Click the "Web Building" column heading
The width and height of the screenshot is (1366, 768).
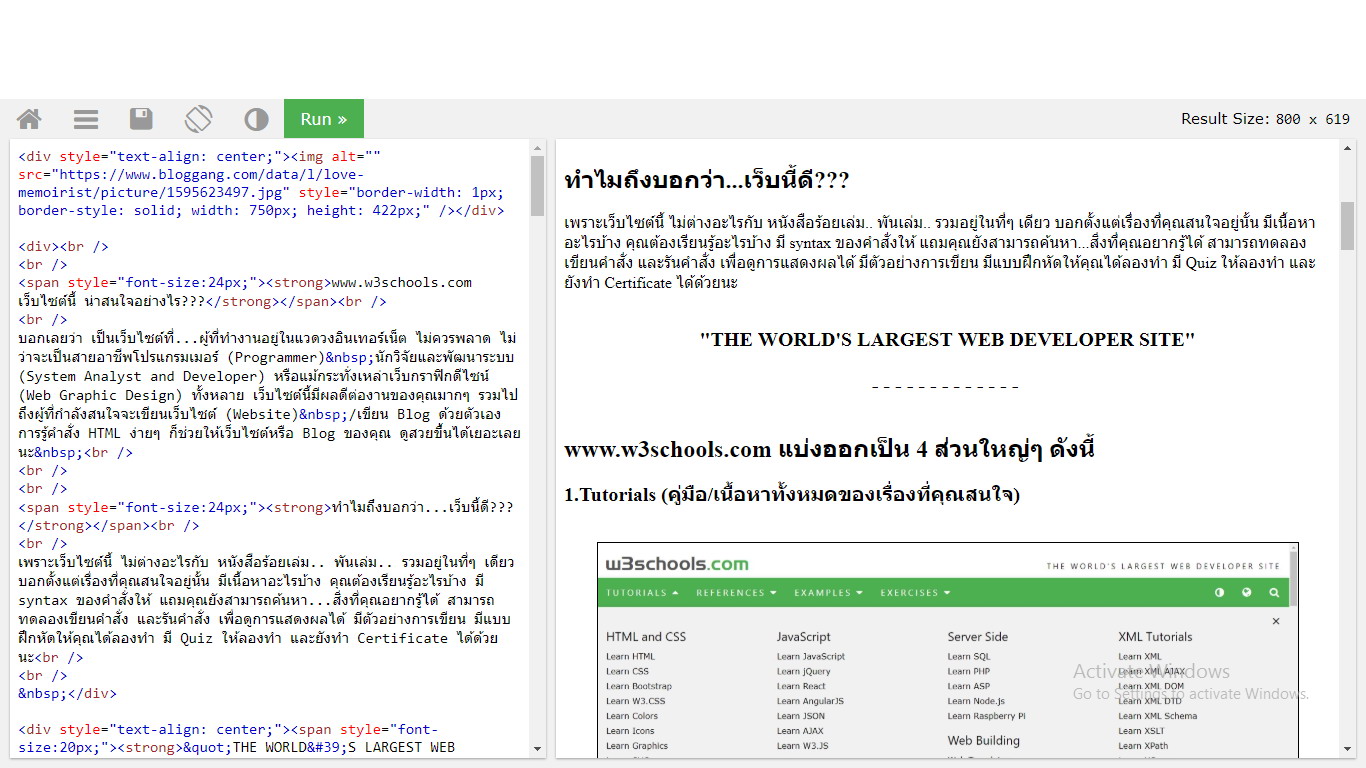pos(984,741)
